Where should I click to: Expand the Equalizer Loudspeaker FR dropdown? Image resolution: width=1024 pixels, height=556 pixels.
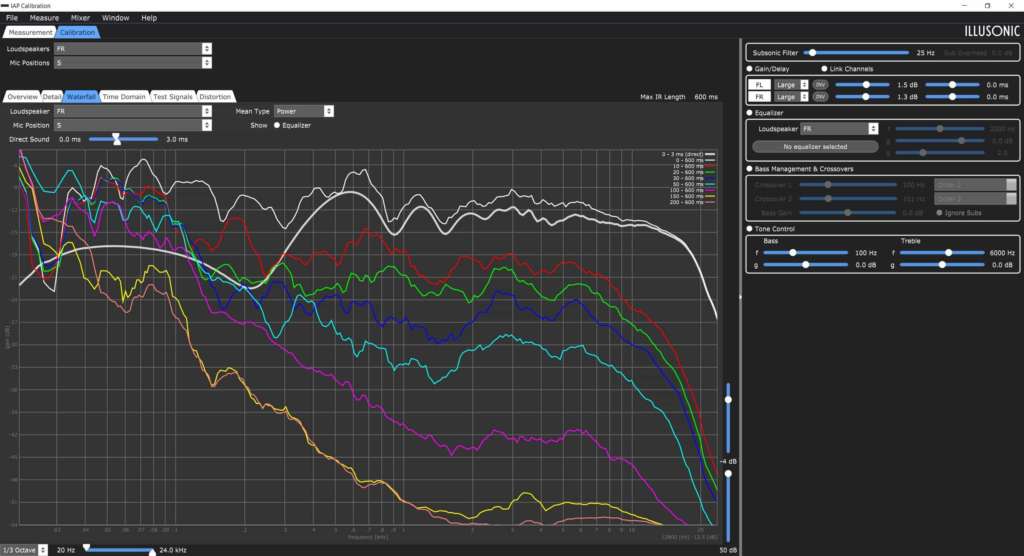coord(839,129)
